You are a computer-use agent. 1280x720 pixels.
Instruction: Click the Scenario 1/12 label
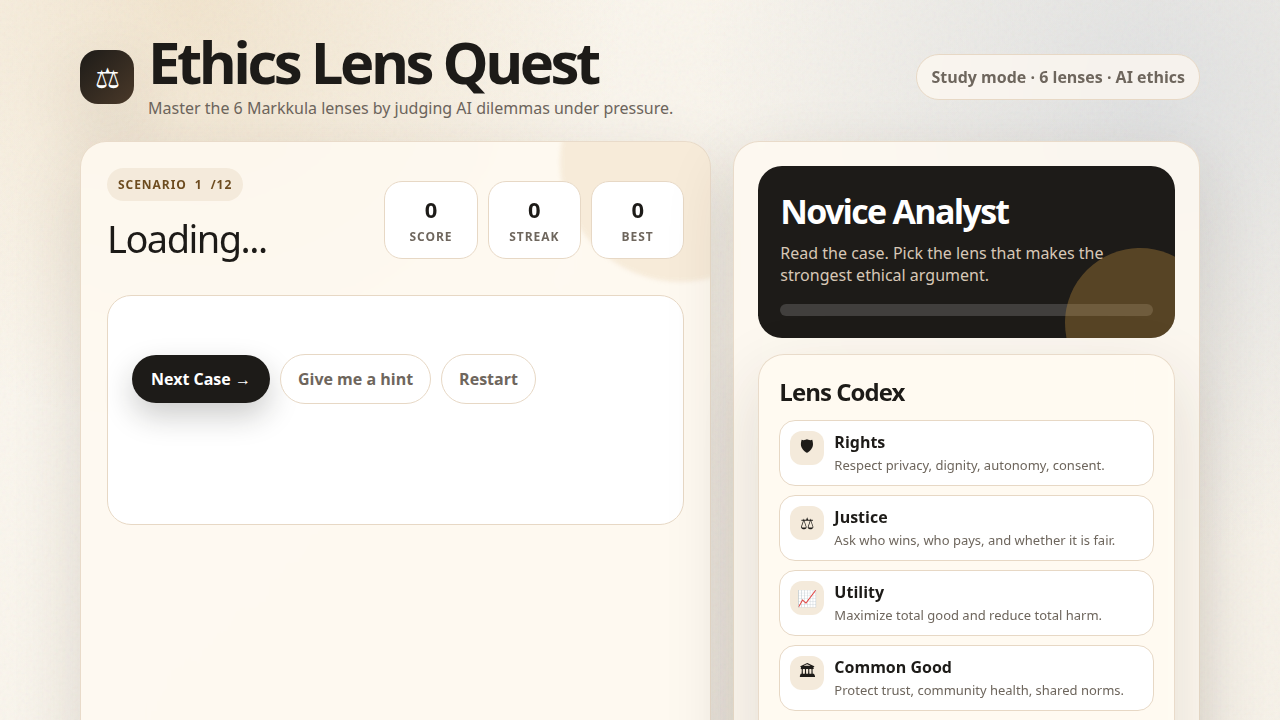click(x=175, y=184)
